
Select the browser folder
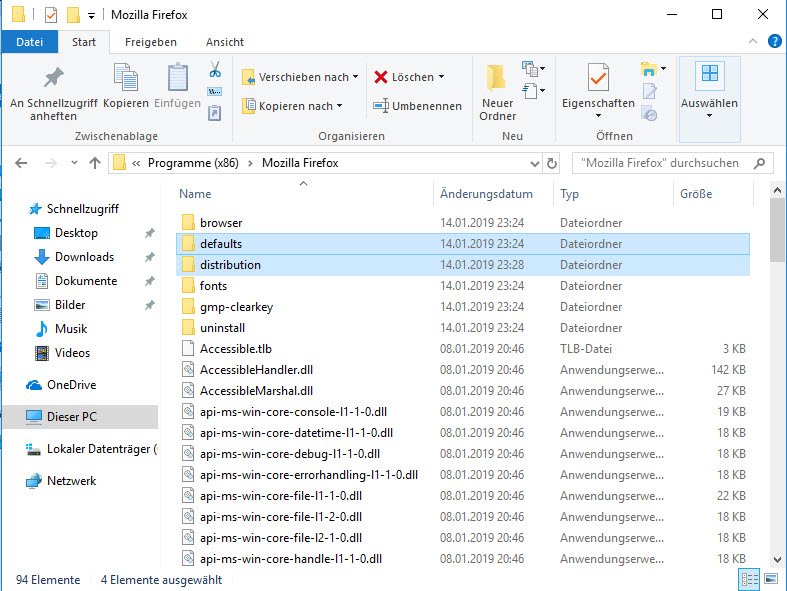[463, 223]
